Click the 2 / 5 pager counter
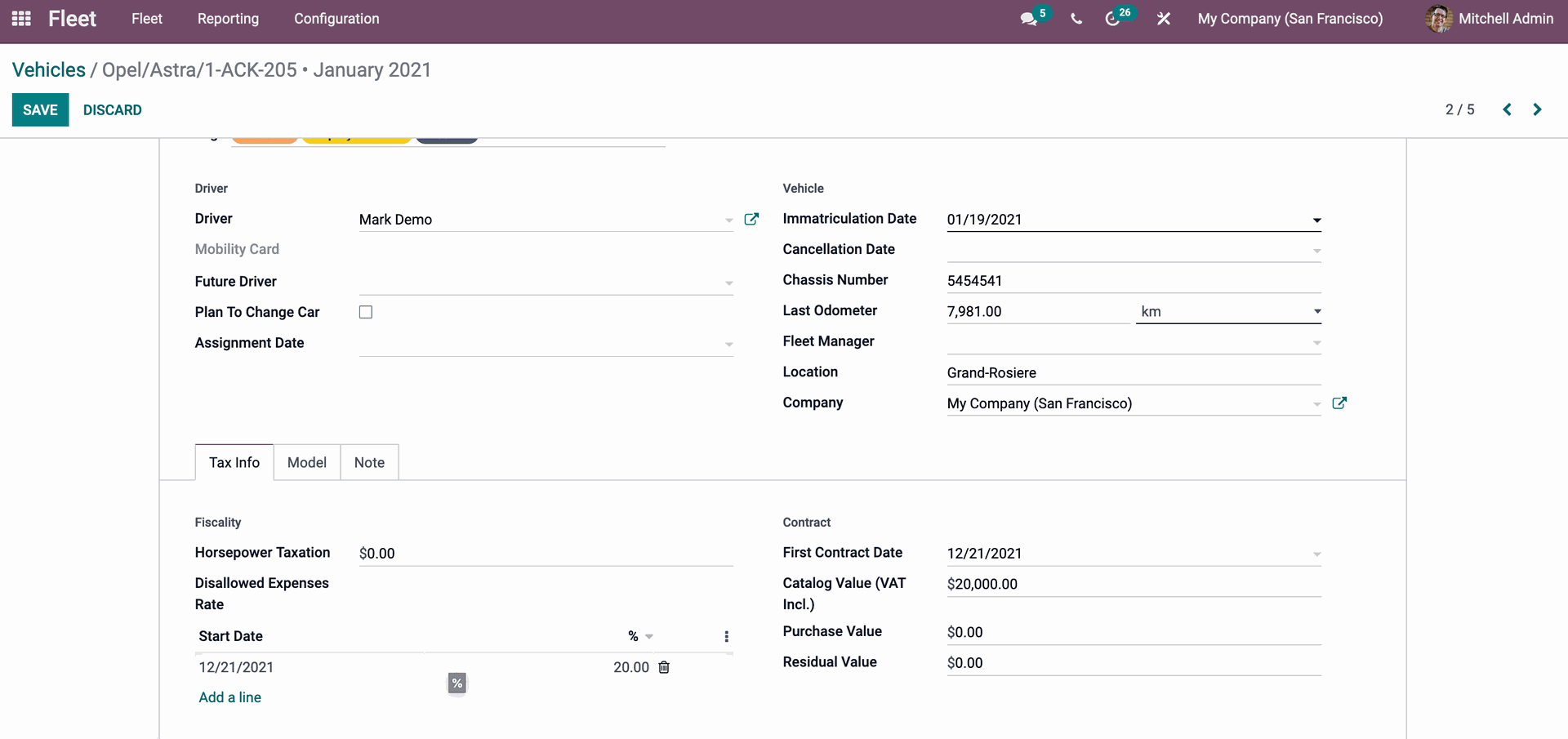 click(x=1460, y=109)
